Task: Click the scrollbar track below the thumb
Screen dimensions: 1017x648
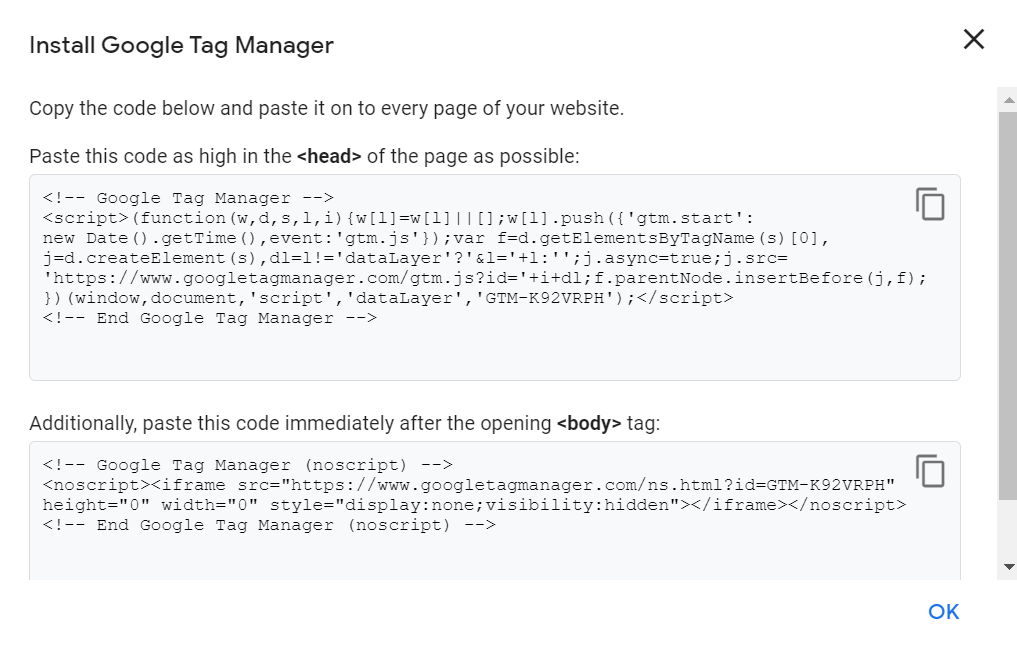Action: (x=1008, y=528)
